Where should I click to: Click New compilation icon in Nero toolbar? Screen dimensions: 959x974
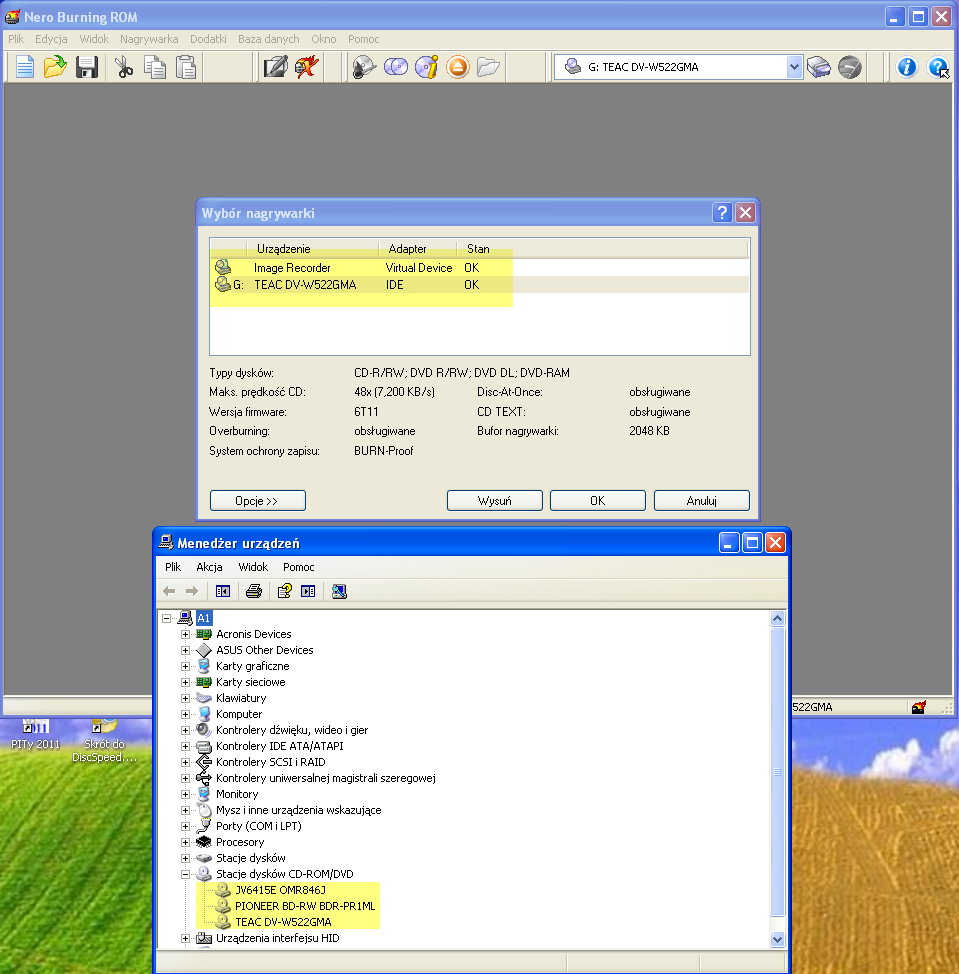(x=24, y=67)
